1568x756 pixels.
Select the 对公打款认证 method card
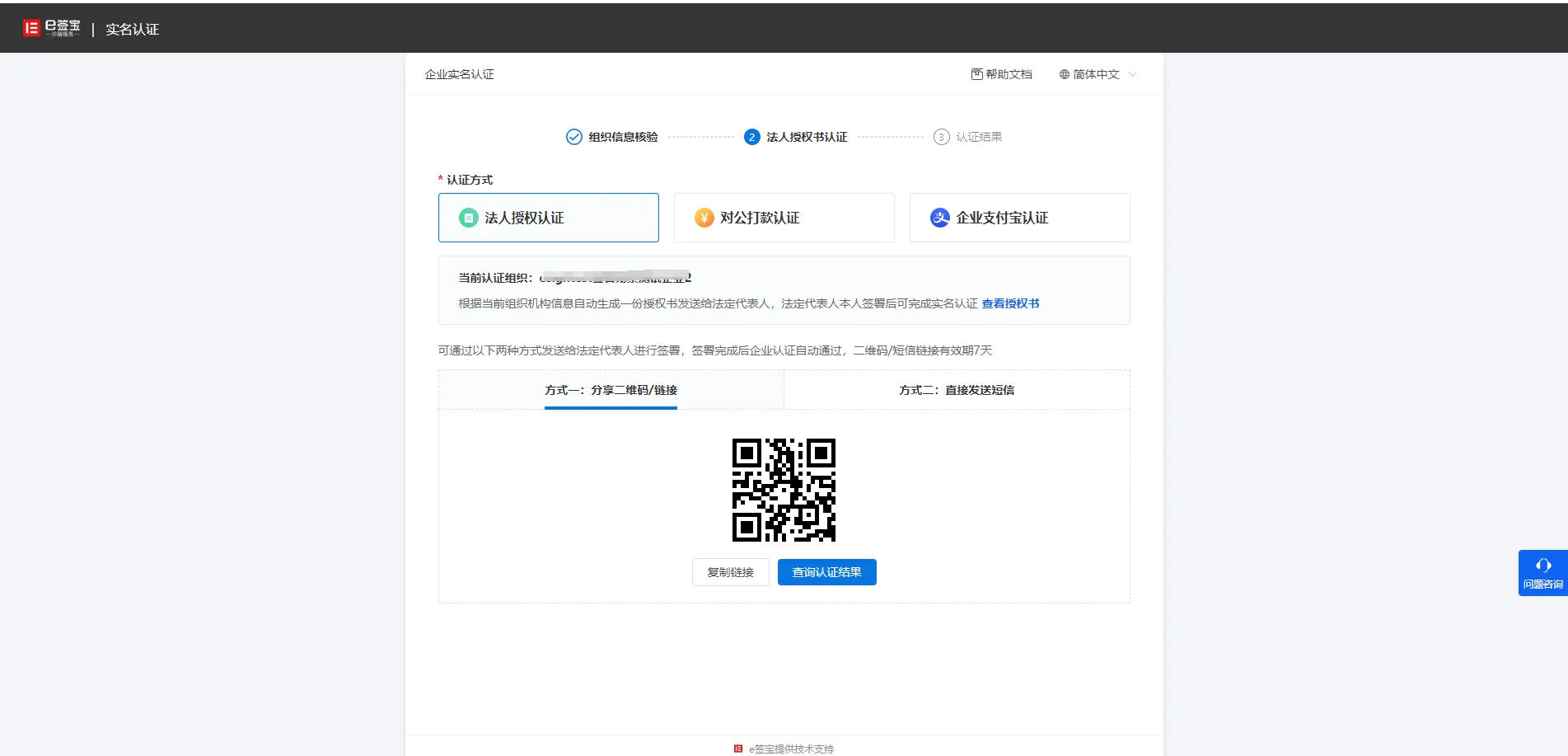coord(784,218)
